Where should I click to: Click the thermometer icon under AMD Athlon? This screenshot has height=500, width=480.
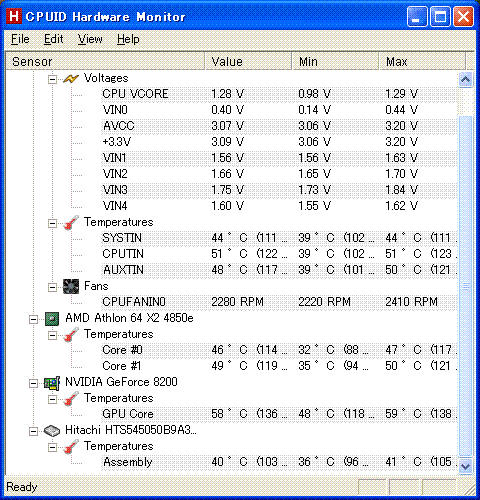(71, 334)
